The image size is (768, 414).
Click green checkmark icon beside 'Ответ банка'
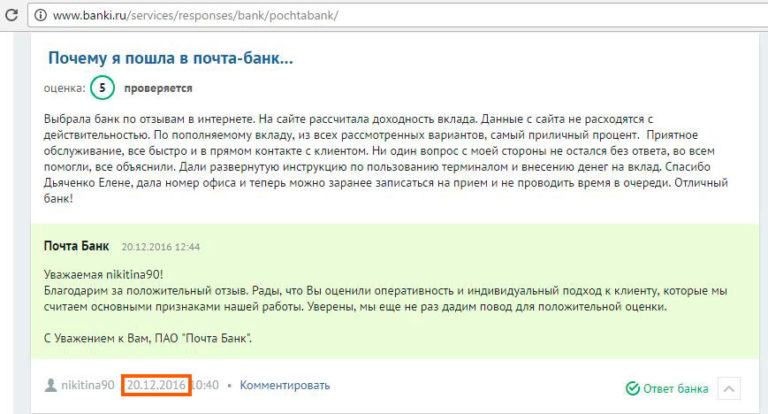632,389
